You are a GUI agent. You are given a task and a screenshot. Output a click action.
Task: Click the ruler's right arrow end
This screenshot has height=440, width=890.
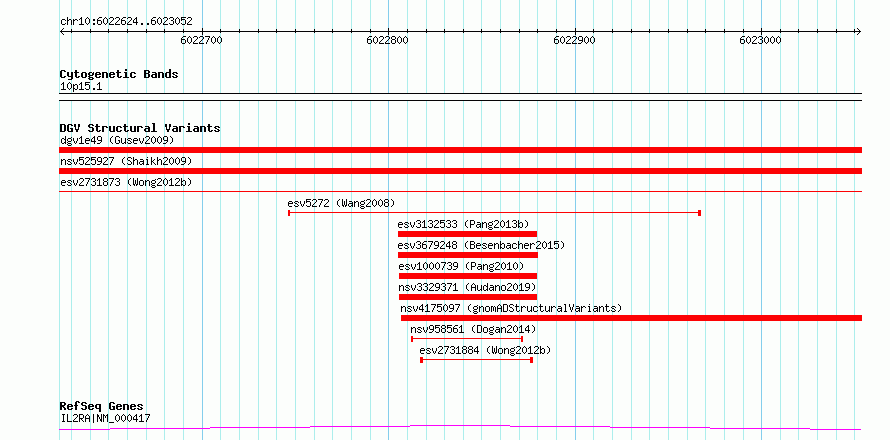point(858,31)
